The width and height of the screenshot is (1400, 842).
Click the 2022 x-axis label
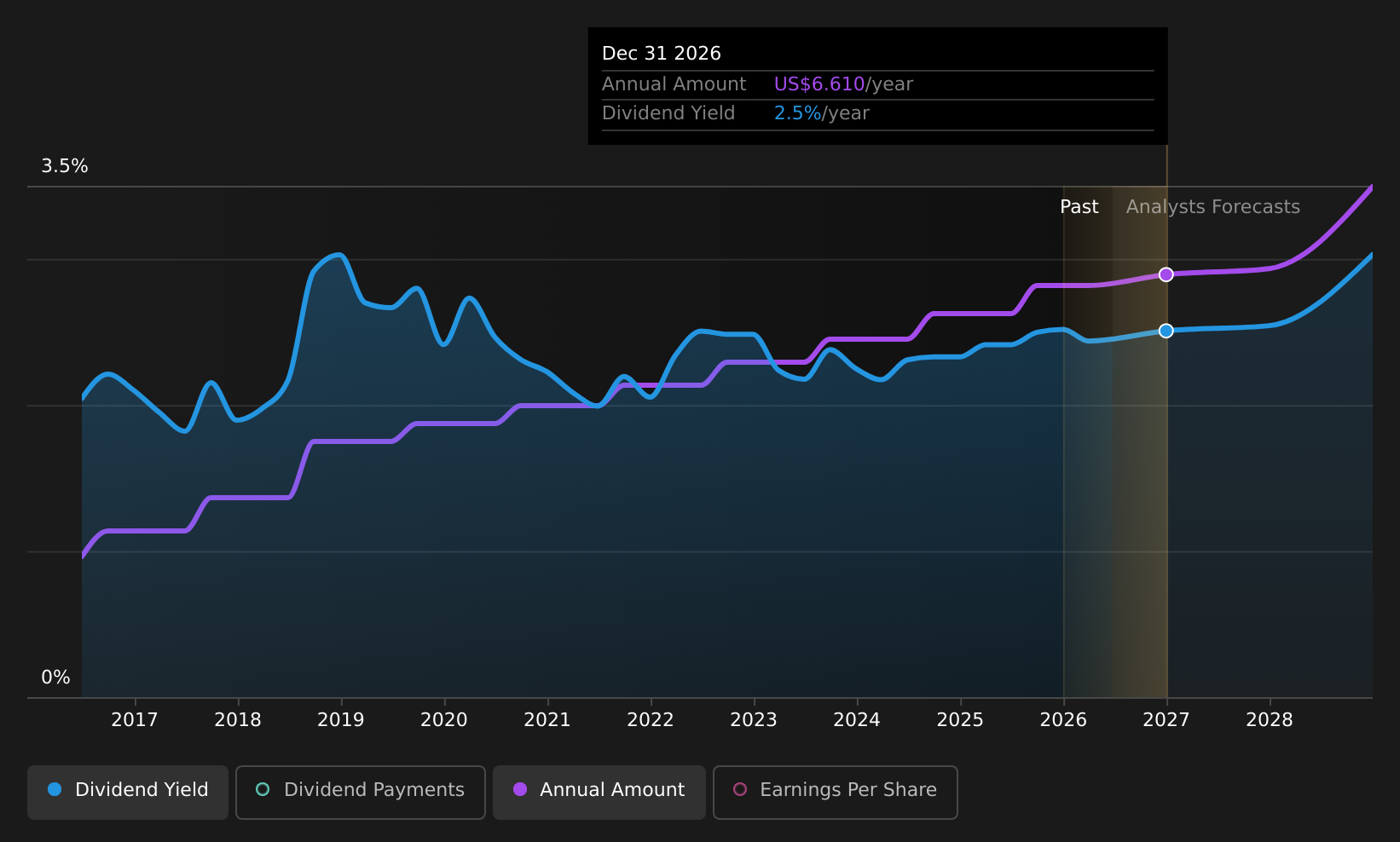click(x=651, y=720)
